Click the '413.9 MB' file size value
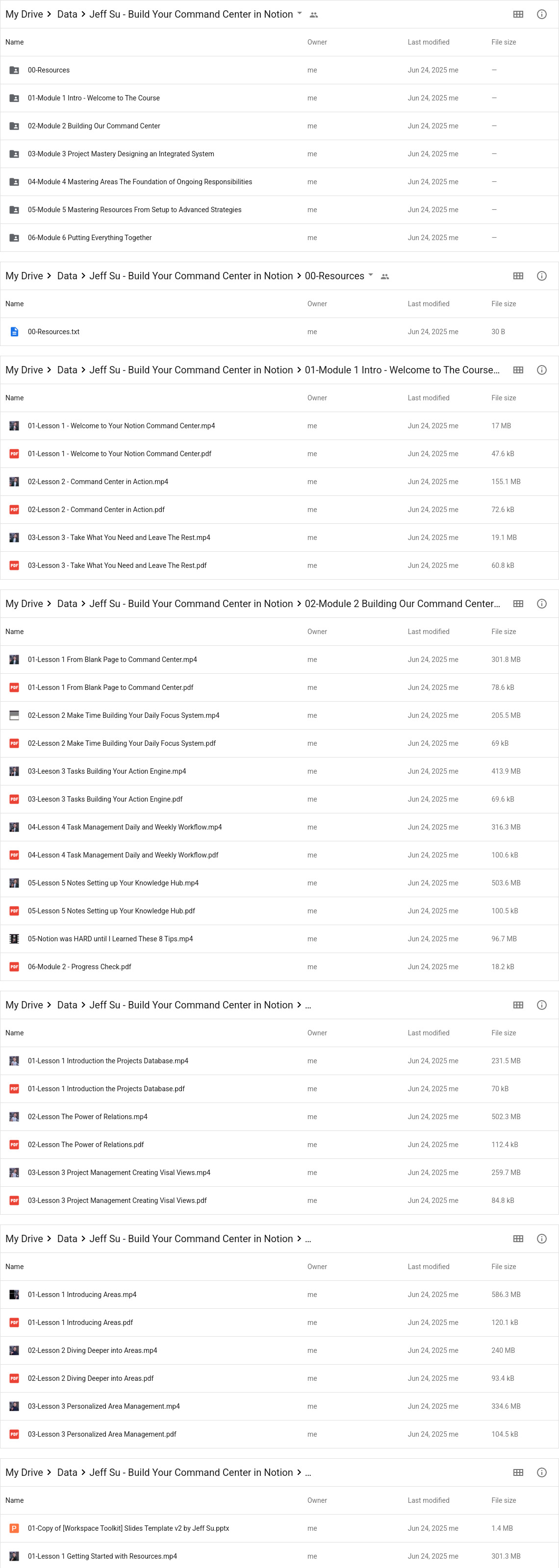Screen dimensions: 559x1568 [x=506, y=771]
